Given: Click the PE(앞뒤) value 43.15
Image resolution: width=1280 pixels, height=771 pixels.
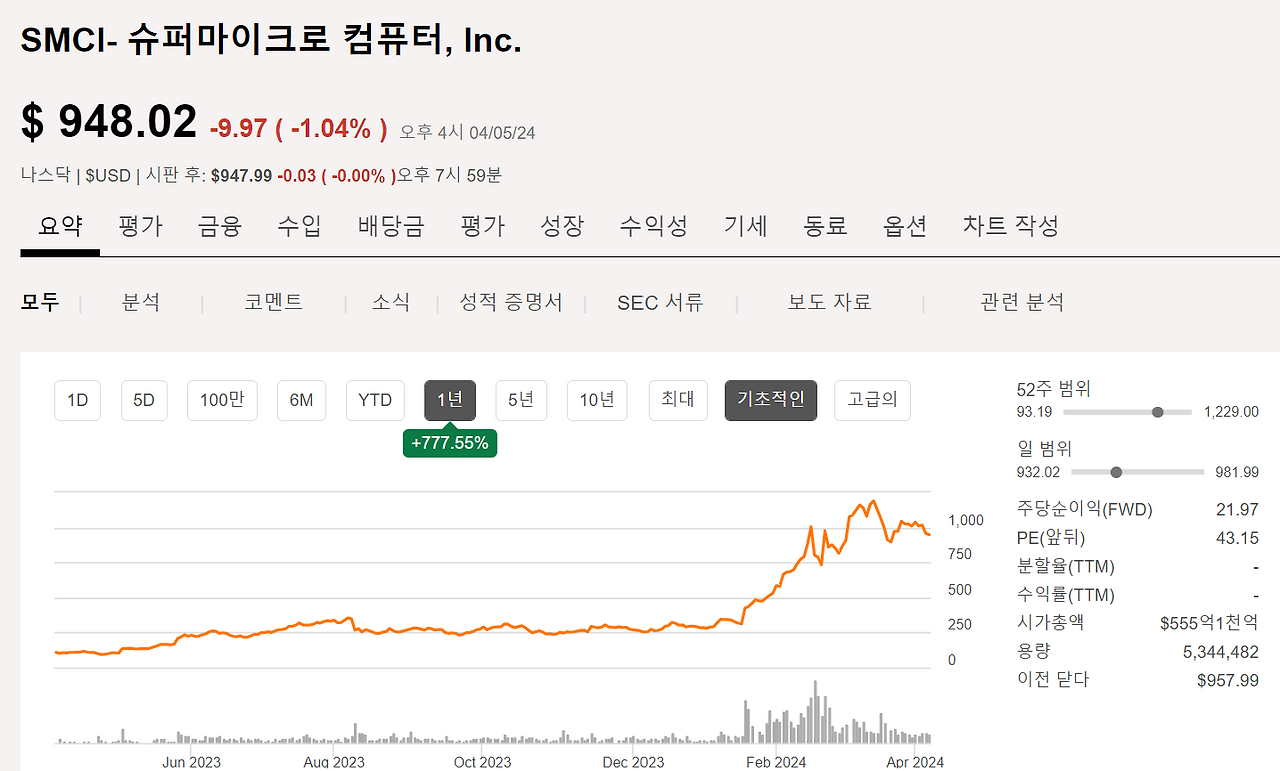Looking at the screenshot, I should point(1237,538).
